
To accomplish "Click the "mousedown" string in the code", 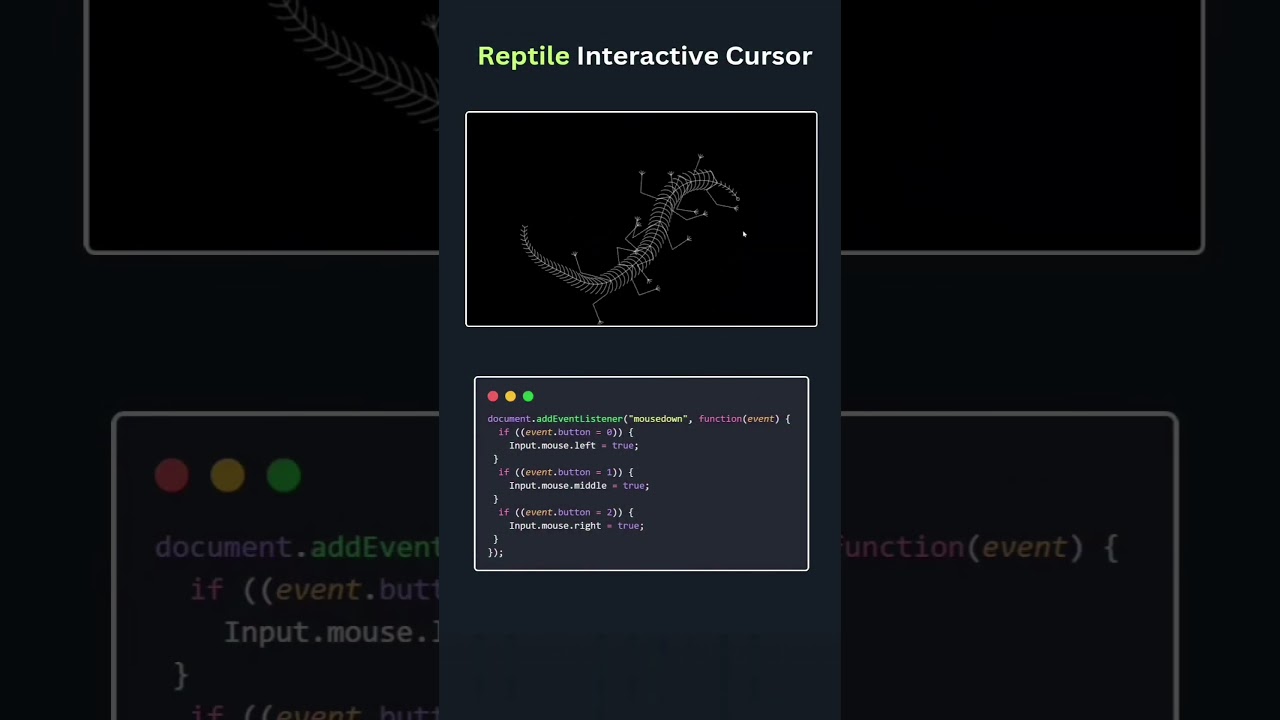I will pyautogui.click(x=656, y=419).
